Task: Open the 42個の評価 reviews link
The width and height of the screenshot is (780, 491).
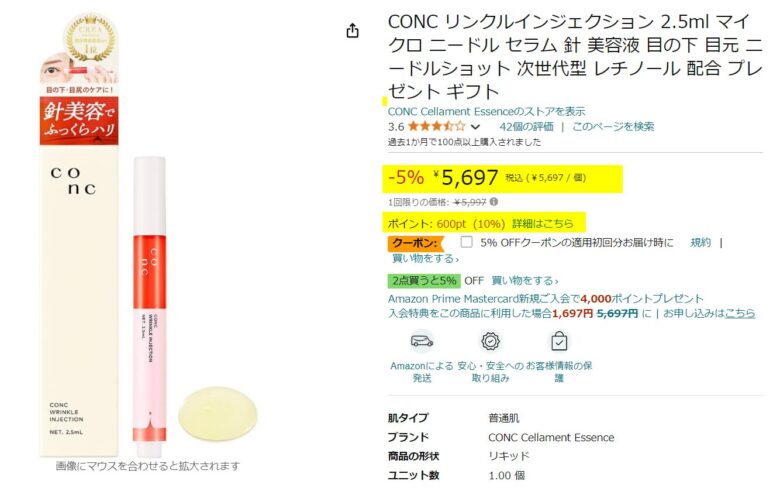Action: click(x=526, y=126)
